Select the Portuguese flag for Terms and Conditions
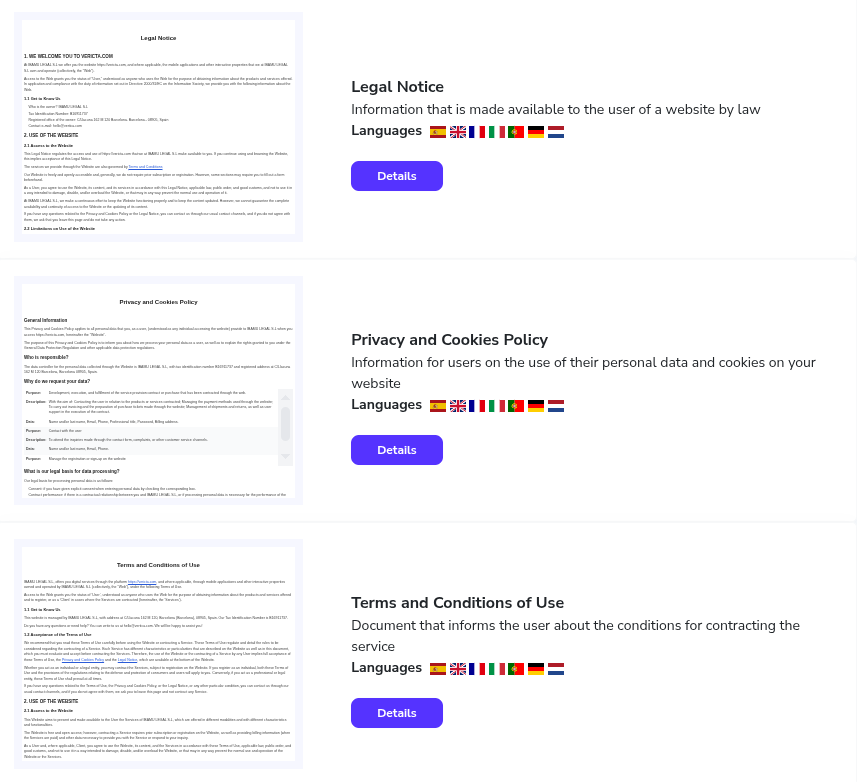The width and height of the screenshot is (857, 782). [516, 669]
